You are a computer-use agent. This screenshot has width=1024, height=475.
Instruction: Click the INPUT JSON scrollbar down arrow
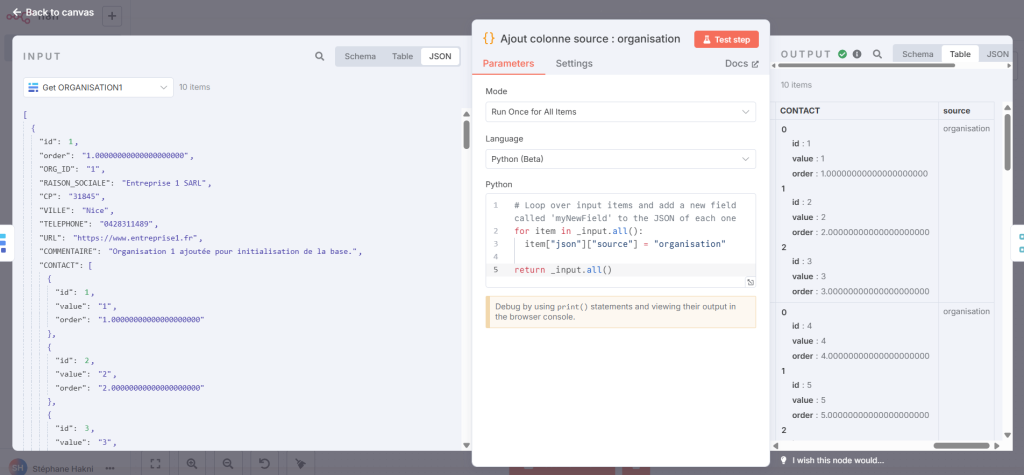point(466,445)
